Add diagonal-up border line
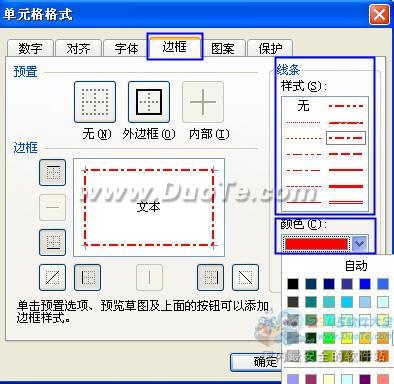394x384 pixels. click(x=52, y=277)
